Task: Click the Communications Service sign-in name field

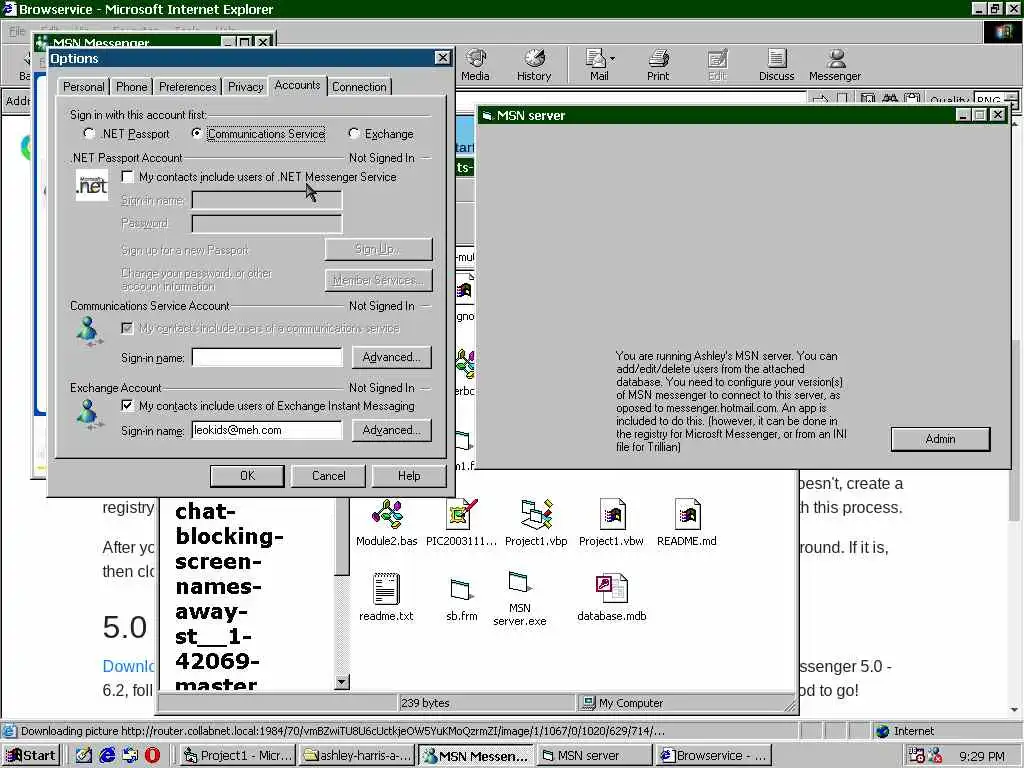Action: click(266, 357)
